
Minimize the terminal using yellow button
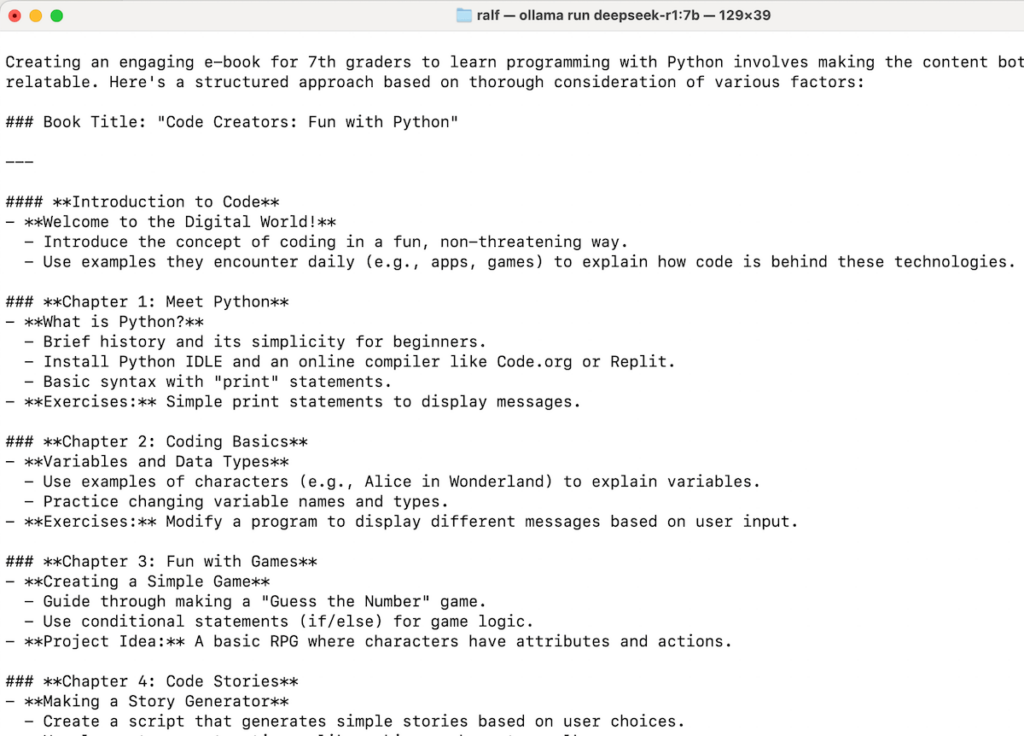36,15
